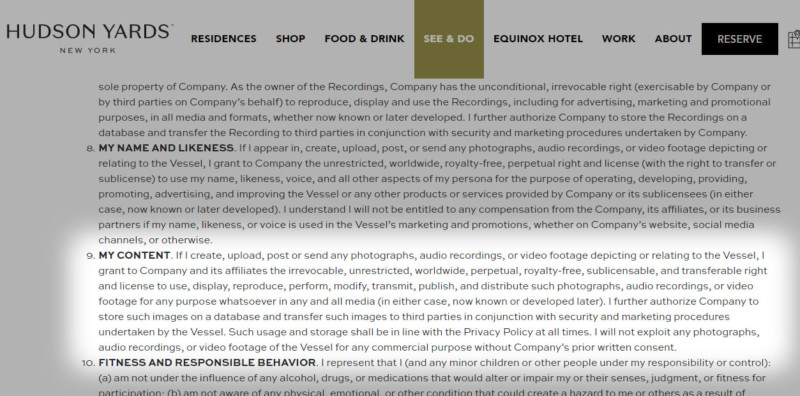Open the partially visible icon beside Reserve
Image resolution: width=800 pixels, height=396 pixels.
click(794, 39)
